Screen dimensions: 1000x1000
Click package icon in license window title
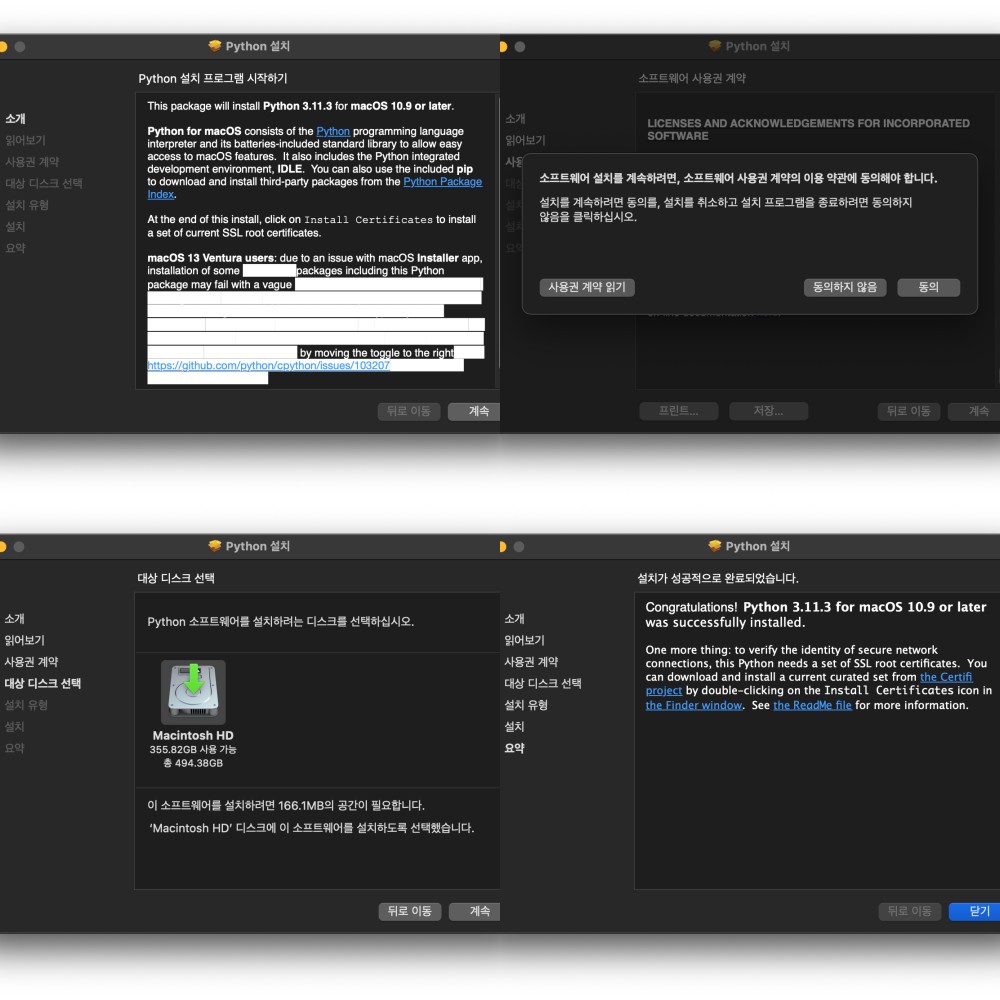click(715, 46)
